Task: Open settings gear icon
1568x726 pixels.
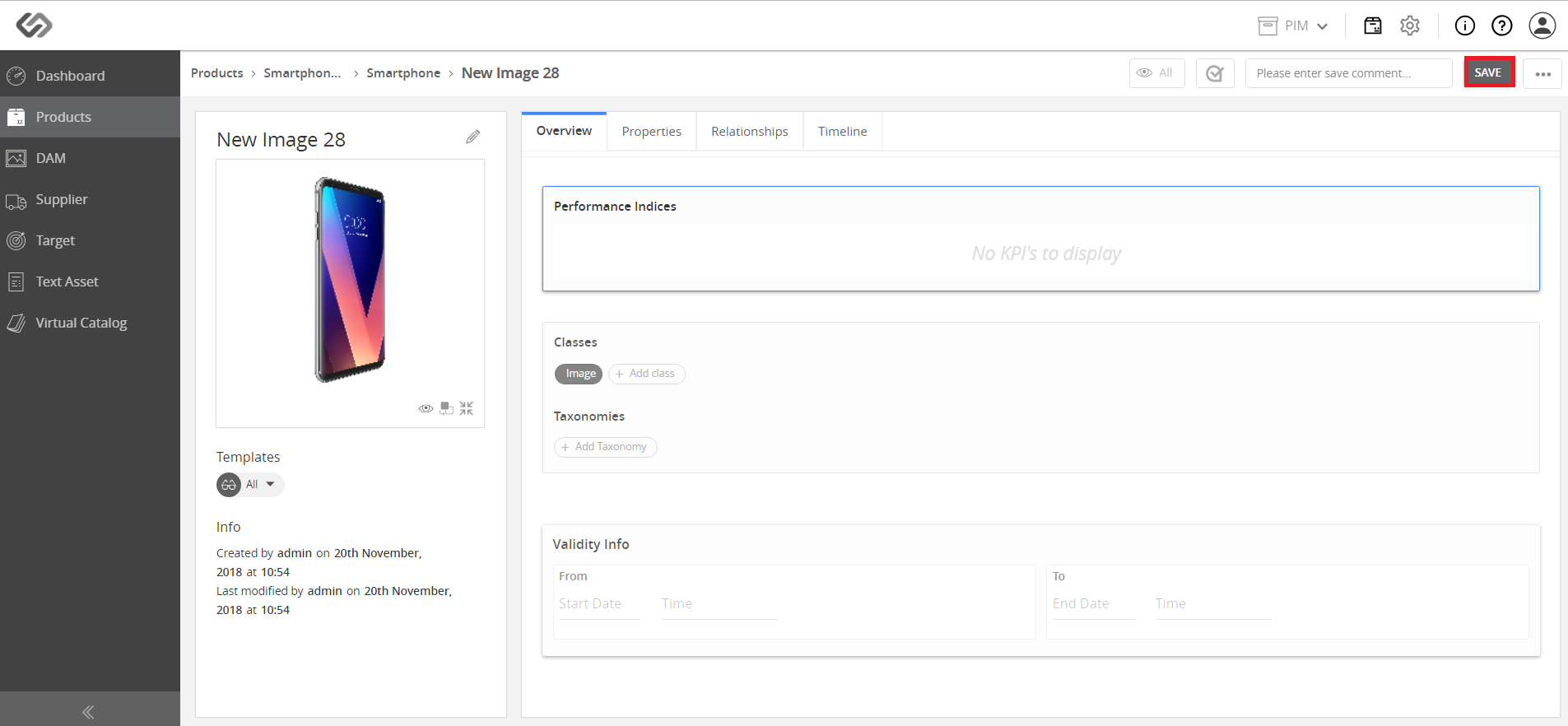Action: tap(1410, 26)
